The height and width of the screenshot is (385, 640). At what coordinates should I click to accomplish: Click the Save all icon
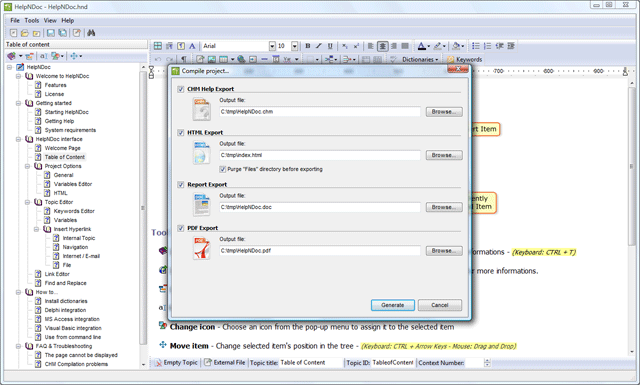click(62, 33)
